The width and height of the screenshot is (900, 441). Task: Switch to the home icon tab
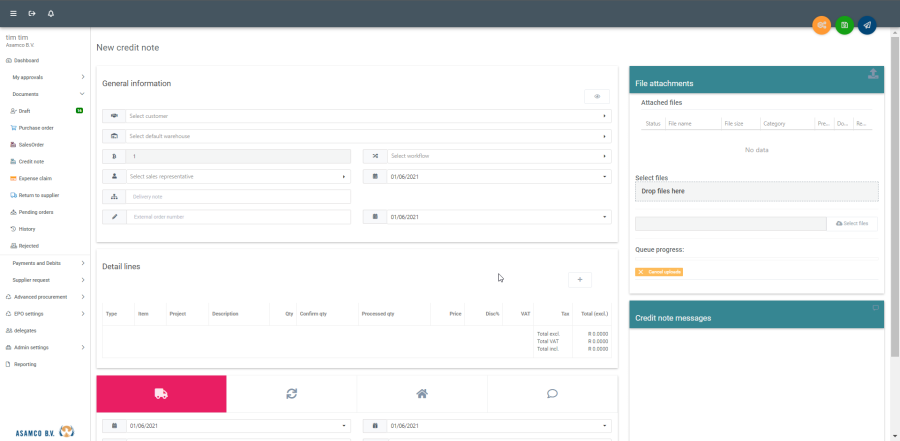pyautogui.click(x=422, y=394)
